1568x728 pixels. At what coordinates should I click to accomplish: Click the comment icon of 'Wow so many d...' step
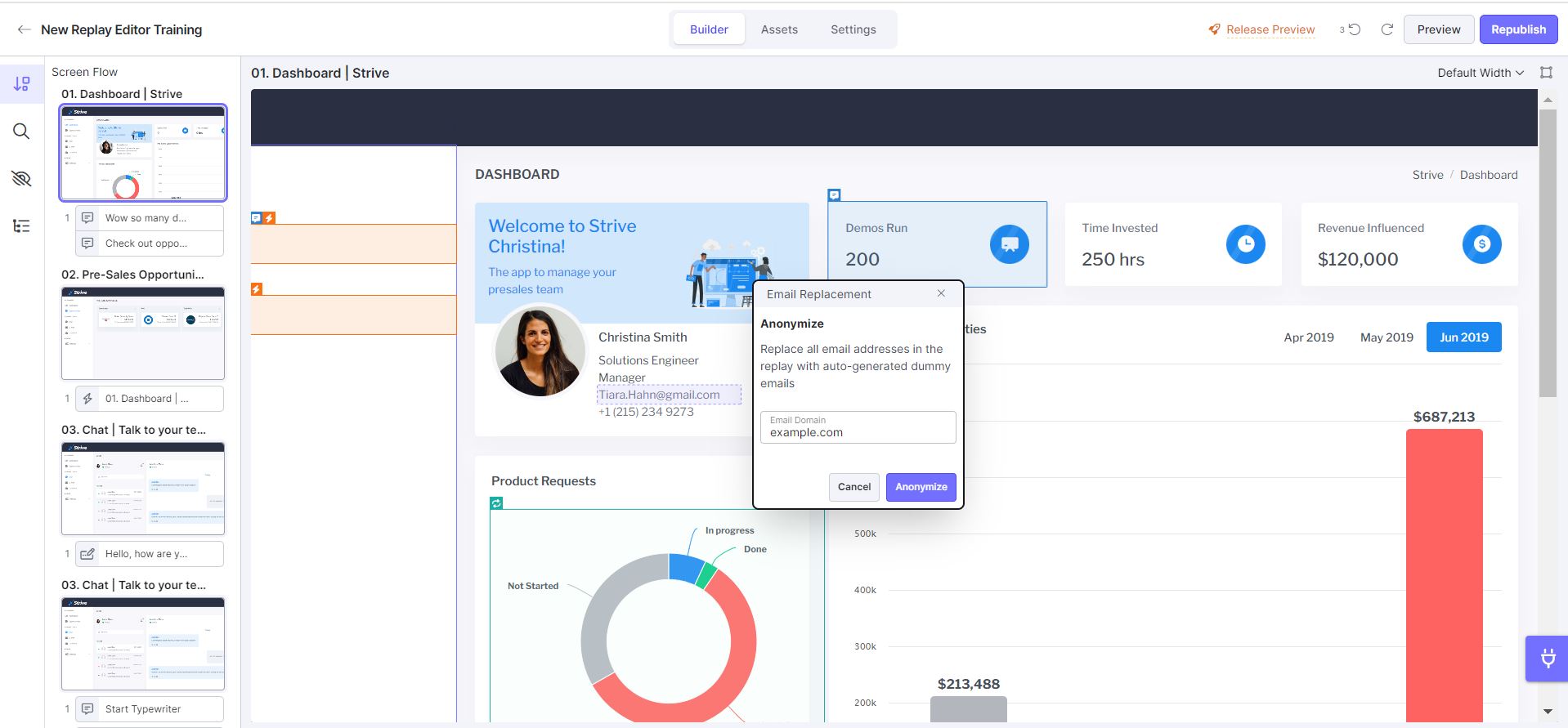(87, 218)
